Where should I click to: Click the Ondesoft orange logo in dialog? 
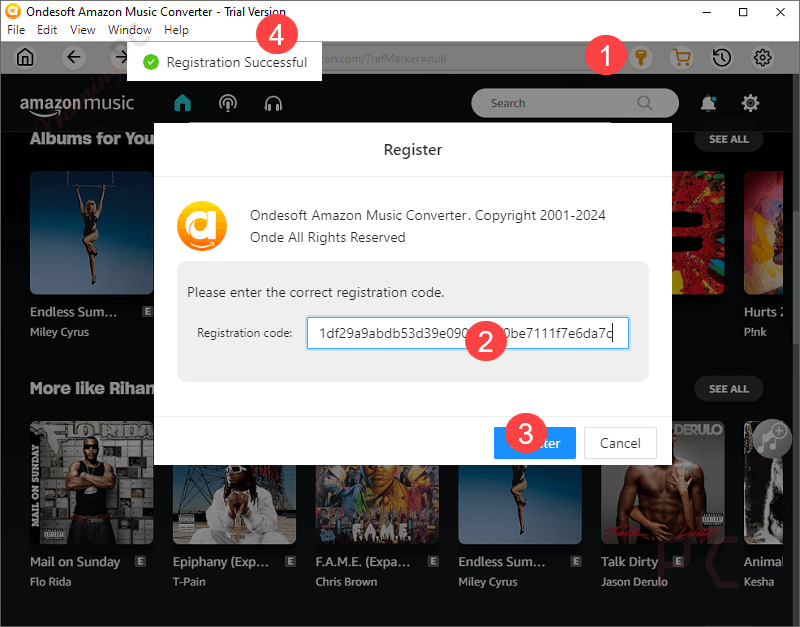point(202,226)
